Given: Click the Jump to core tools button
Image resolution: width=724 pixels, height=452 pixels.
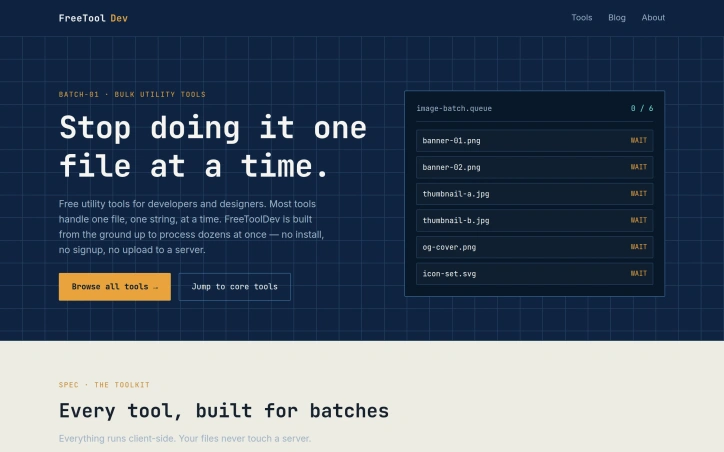Looking at the screenshot, I should click(235, 287).
